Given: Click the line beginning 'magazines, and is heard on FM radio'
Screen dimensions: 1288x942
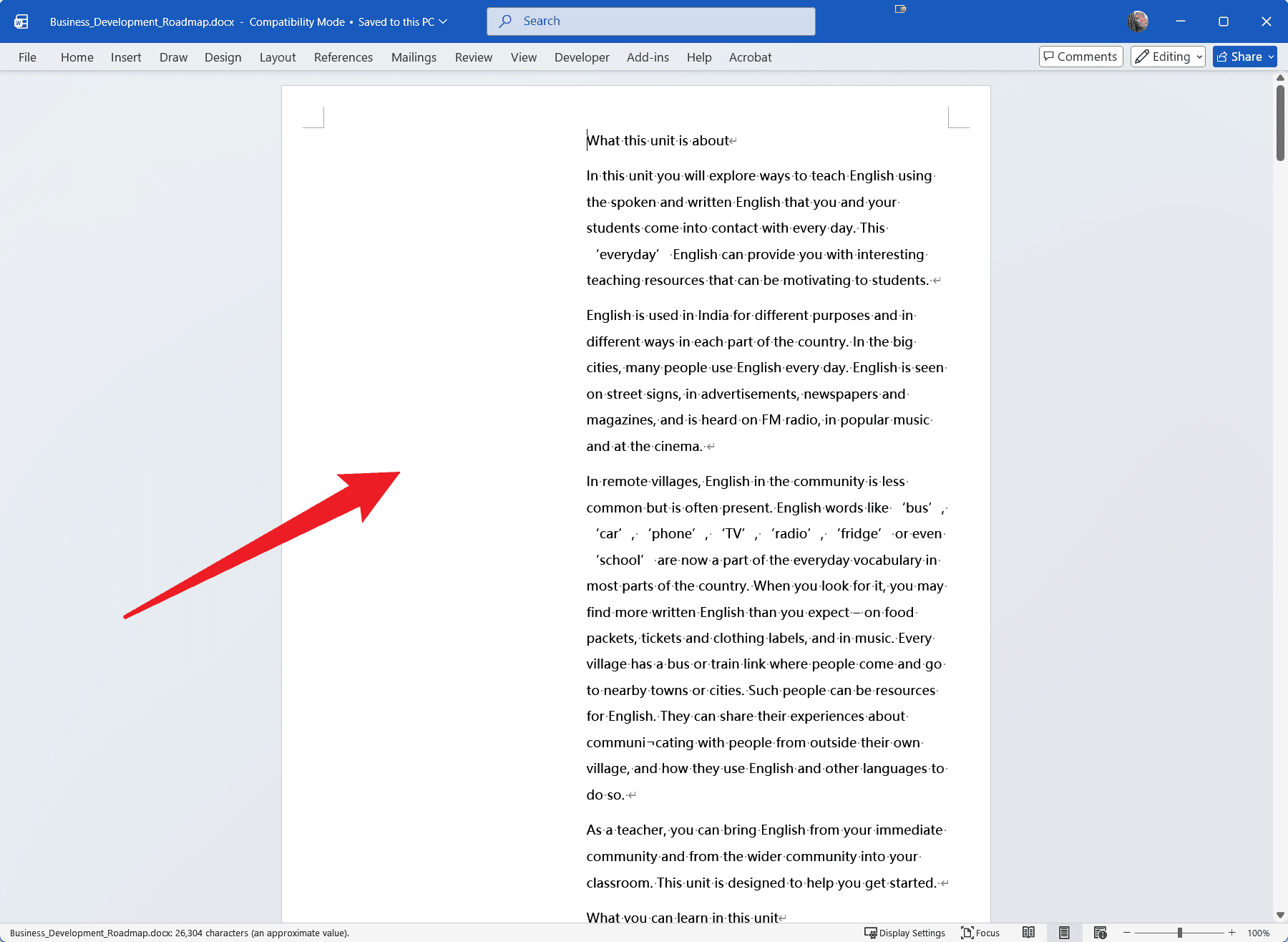Looking at the screenshot, I should click(758, 419).
